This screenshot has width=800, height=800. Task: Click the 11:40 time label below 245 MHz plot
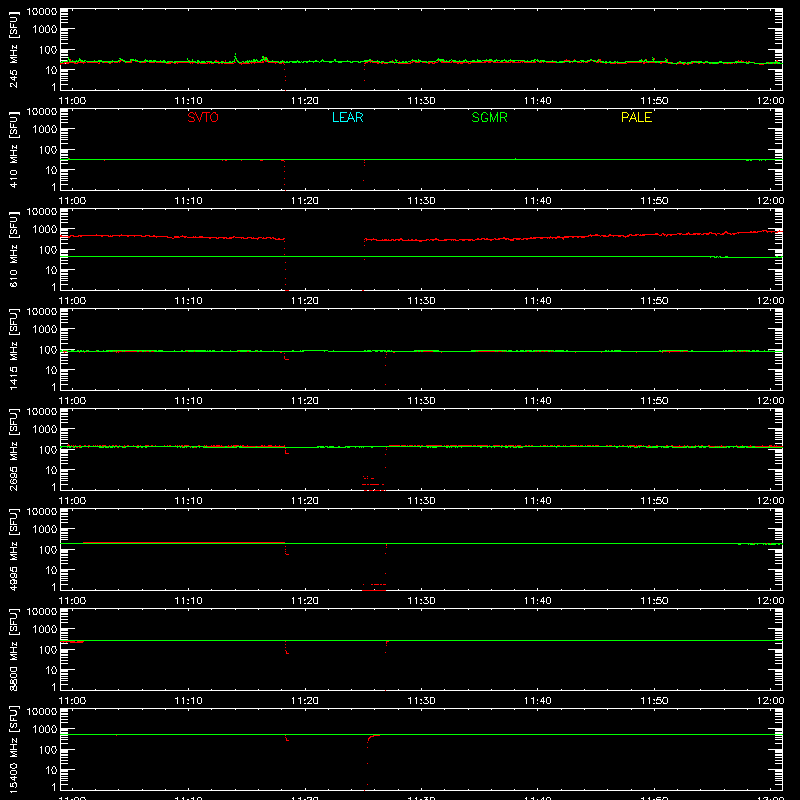pyautogui.click(x=538, y=101)
